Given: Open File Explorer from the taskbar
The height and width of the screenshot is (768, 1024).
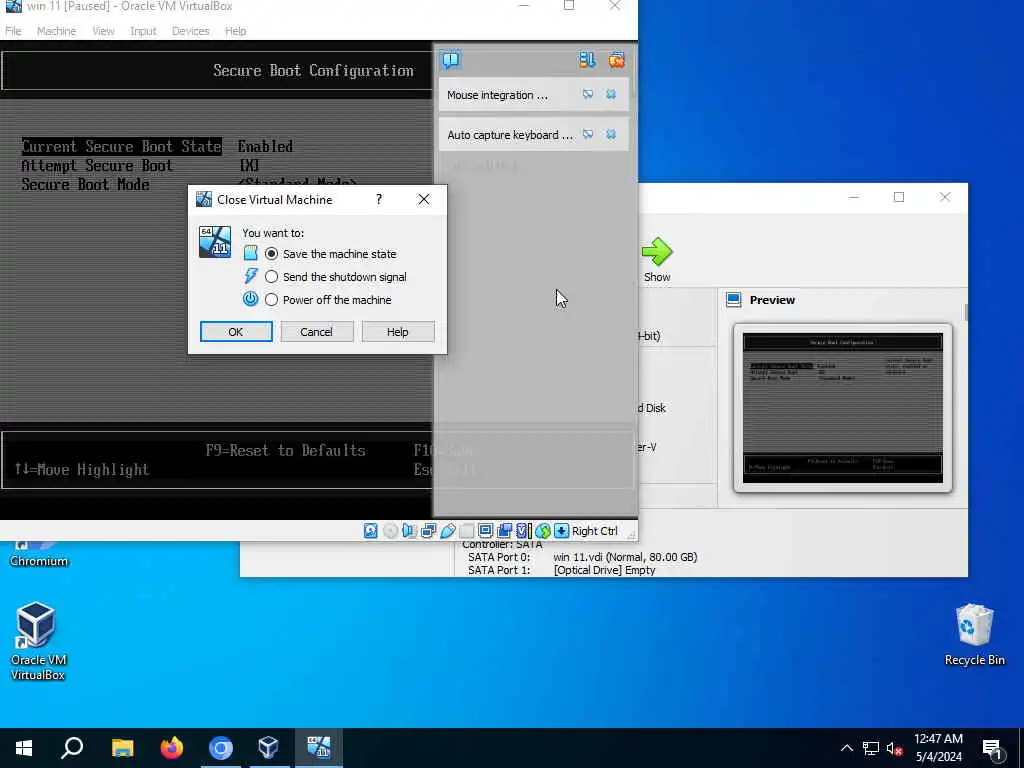Looking at the screenshot, I should click(x=122, y=748).
